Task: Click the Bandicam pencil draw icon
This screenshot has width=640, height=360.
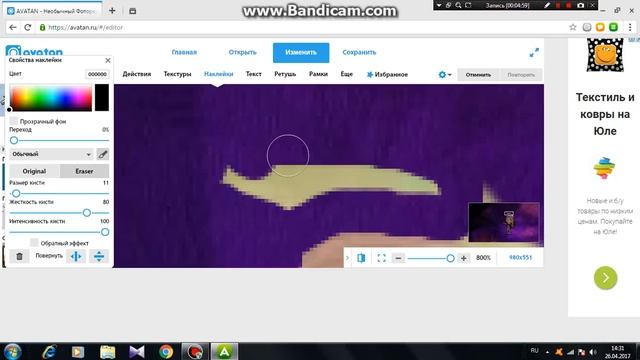Action: [547, 5]
